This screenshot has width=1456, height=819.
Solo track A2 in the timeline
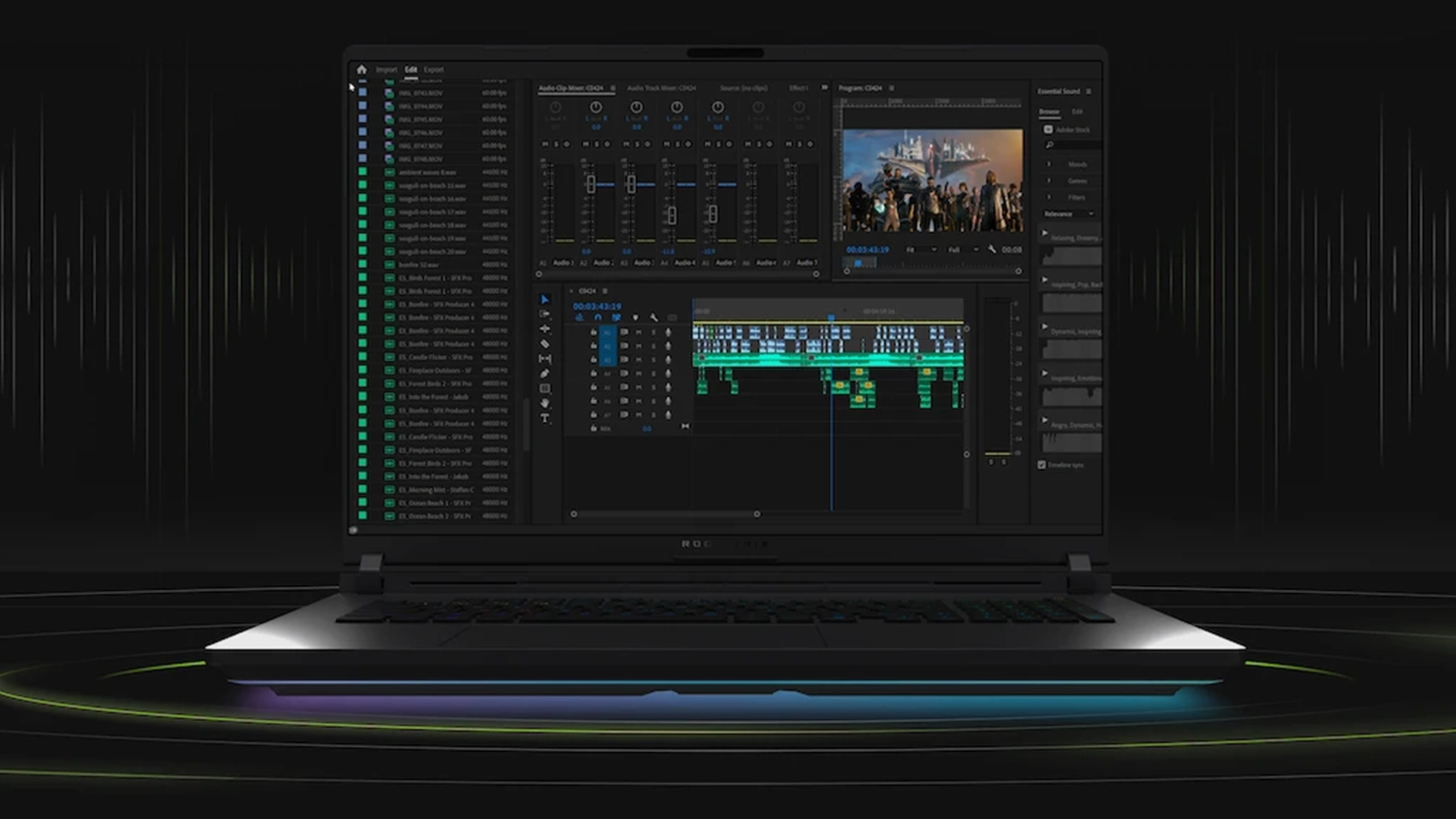tap(653, 345)
